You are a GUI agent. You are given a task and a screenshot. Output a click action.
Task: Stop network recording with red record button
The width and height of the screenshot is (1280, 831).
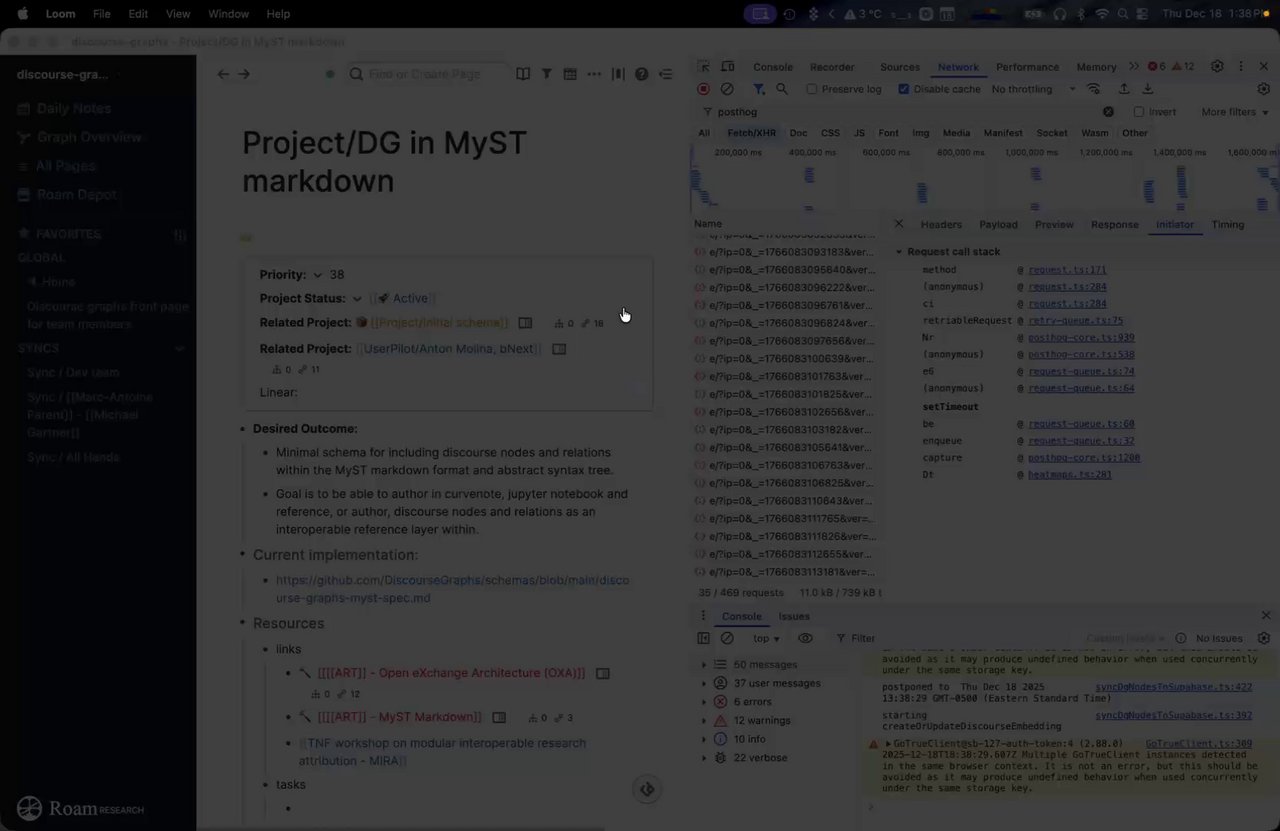[x=704, y=89]
